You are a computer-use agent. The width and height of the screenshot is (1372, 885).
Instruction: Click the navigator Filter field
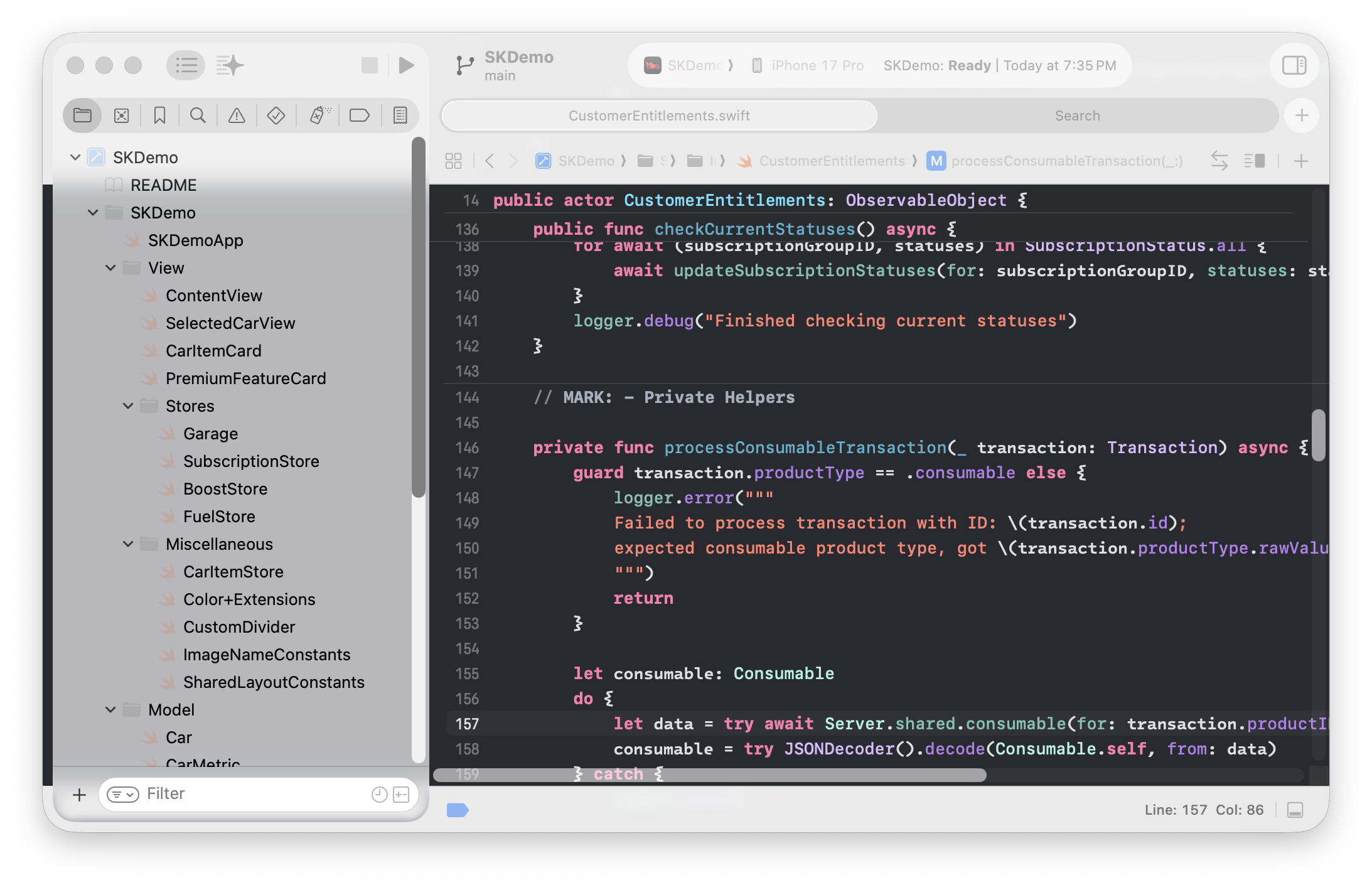(x=251, y=794)
